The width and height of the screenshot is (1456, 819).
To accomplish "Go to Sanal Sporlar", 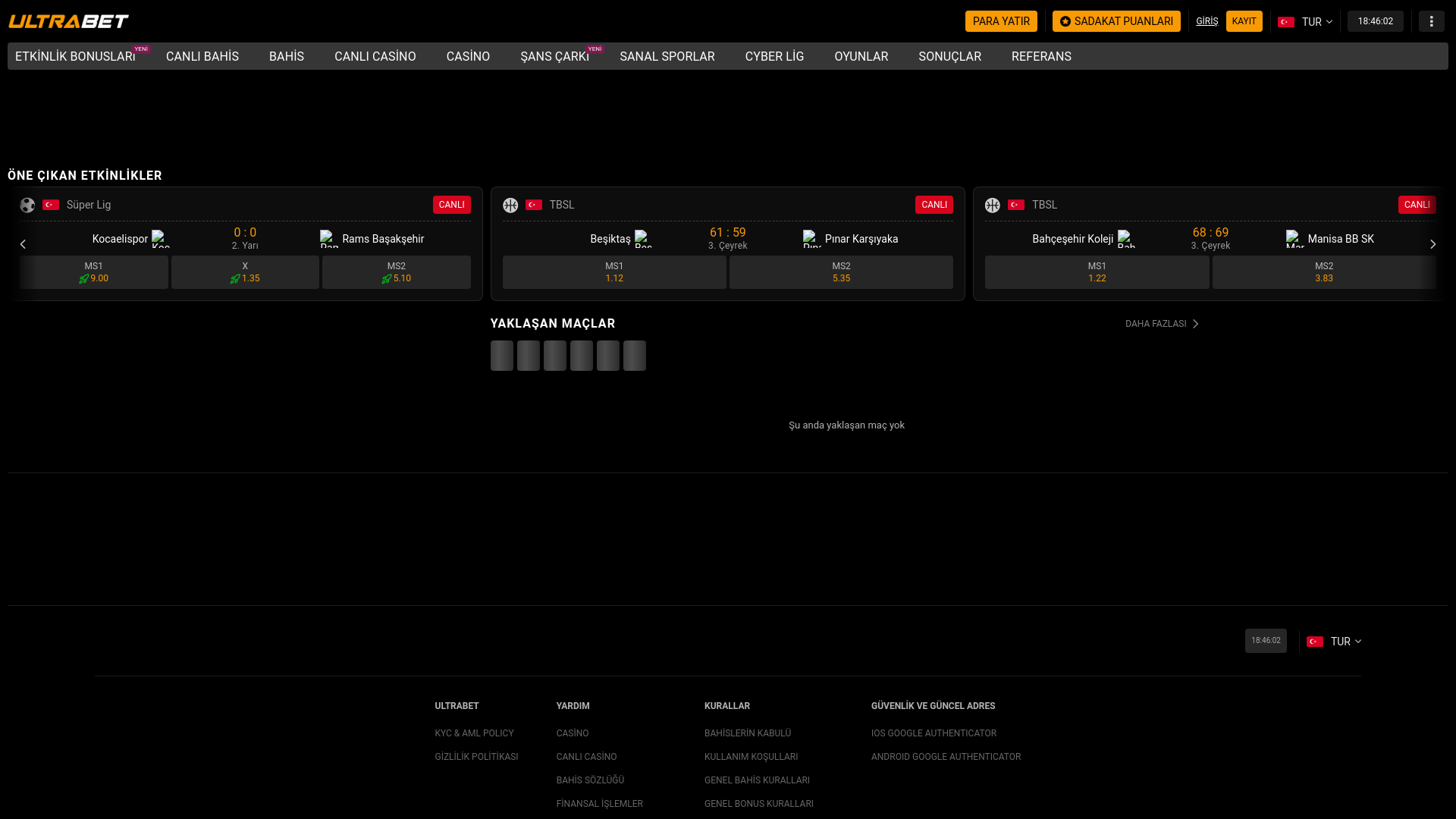I will point(667,56).
